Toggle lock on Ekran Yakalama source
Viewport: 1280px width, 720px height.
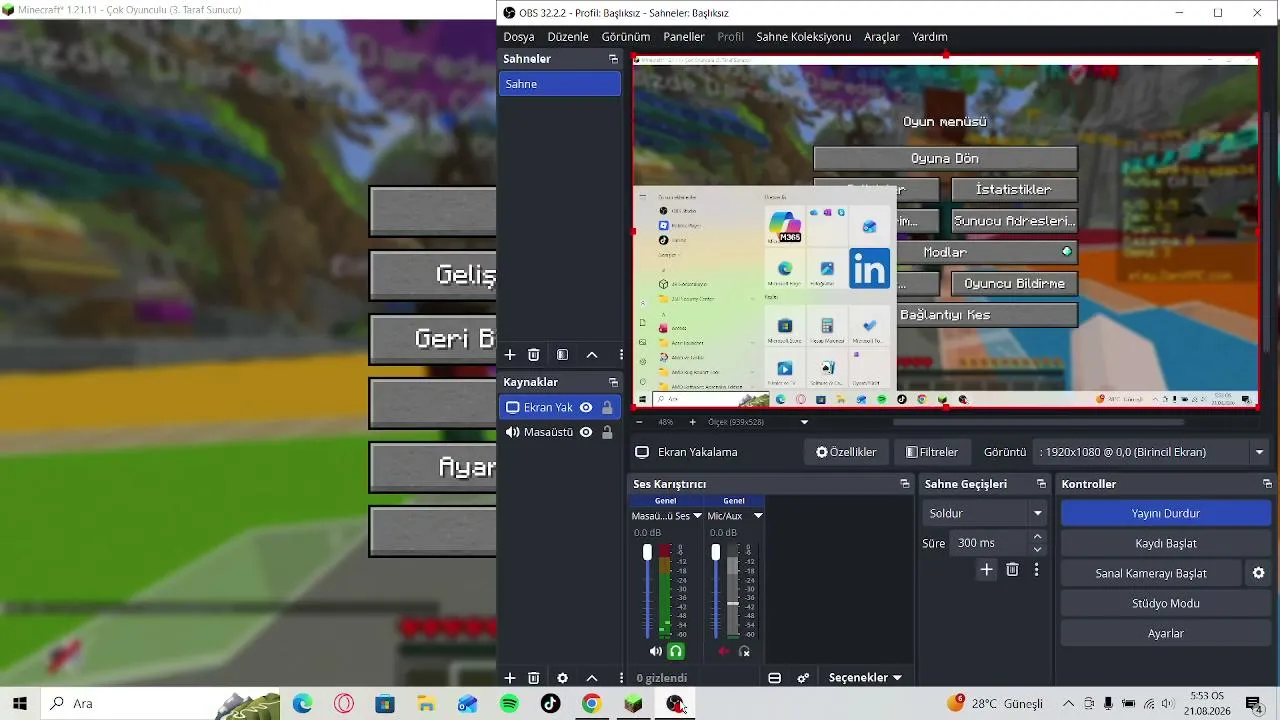pos(607,407)
